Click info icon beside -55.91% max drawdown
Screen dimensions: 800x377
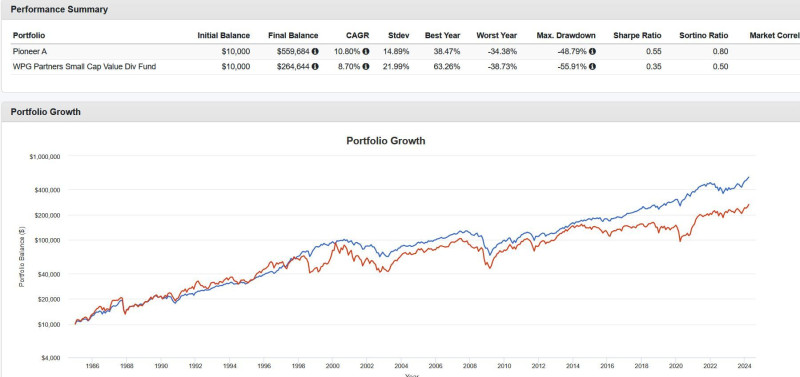click(592, 67)
